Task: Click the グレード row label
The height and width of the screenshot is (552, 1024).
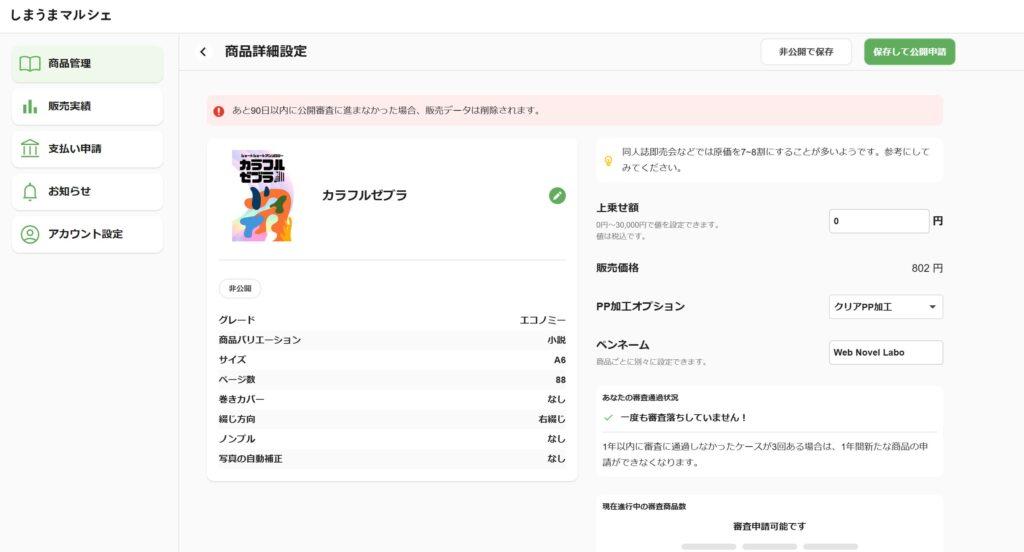Action: click(237, 320)
